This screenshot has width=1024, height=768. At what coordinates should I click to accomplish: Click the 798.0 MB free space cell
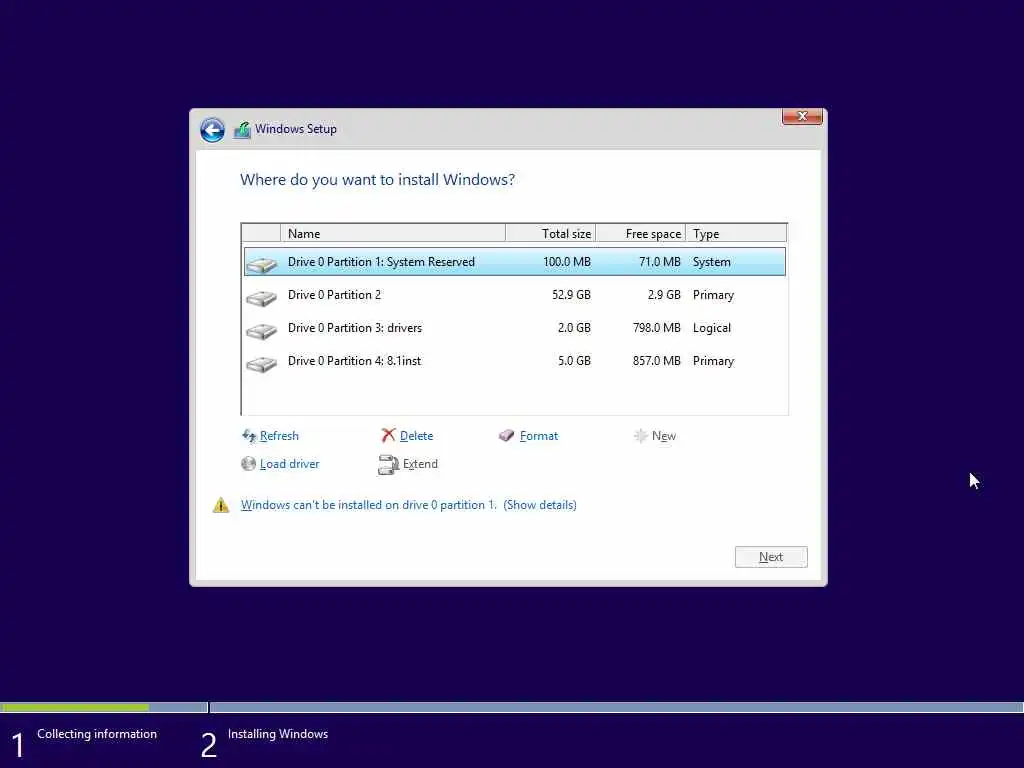coord(656,328)
